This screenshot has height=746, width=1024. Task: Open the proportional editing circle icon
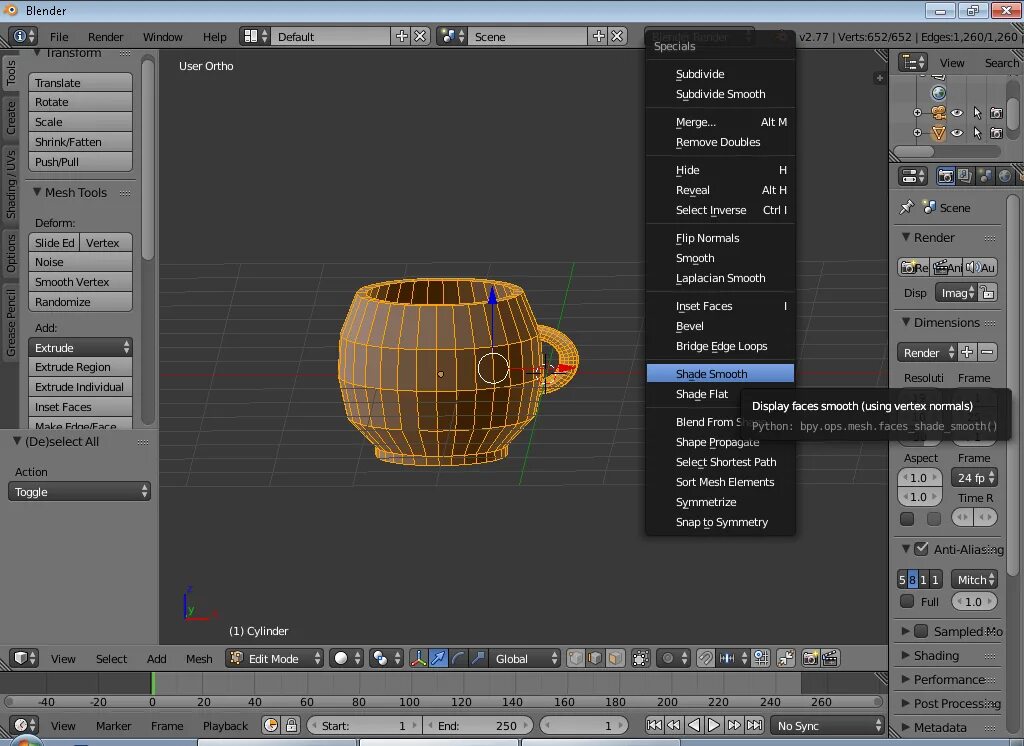pyautogui.click(x=669, y=659)
